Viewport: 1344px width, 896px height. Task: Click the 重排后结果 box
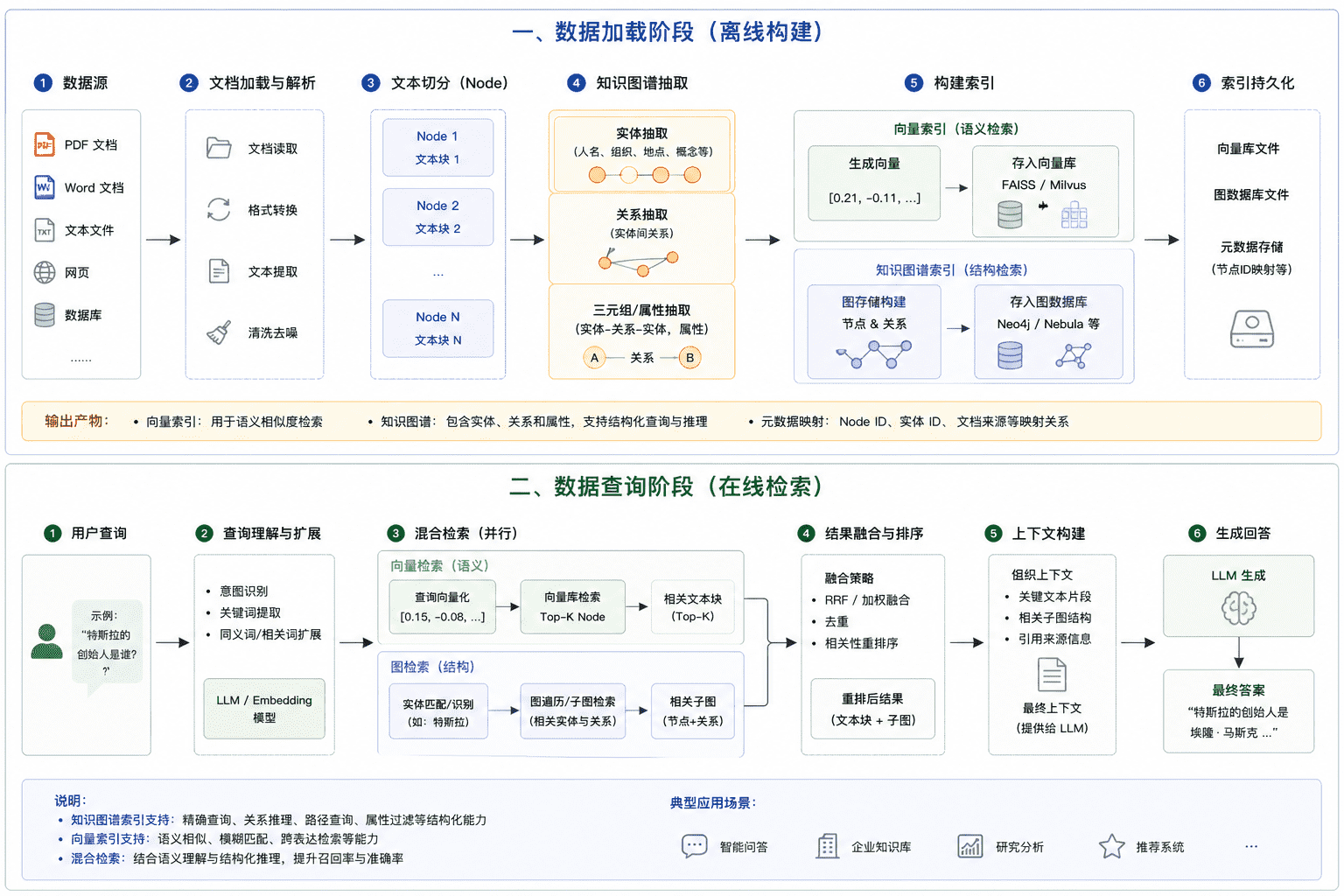point(872,710)
